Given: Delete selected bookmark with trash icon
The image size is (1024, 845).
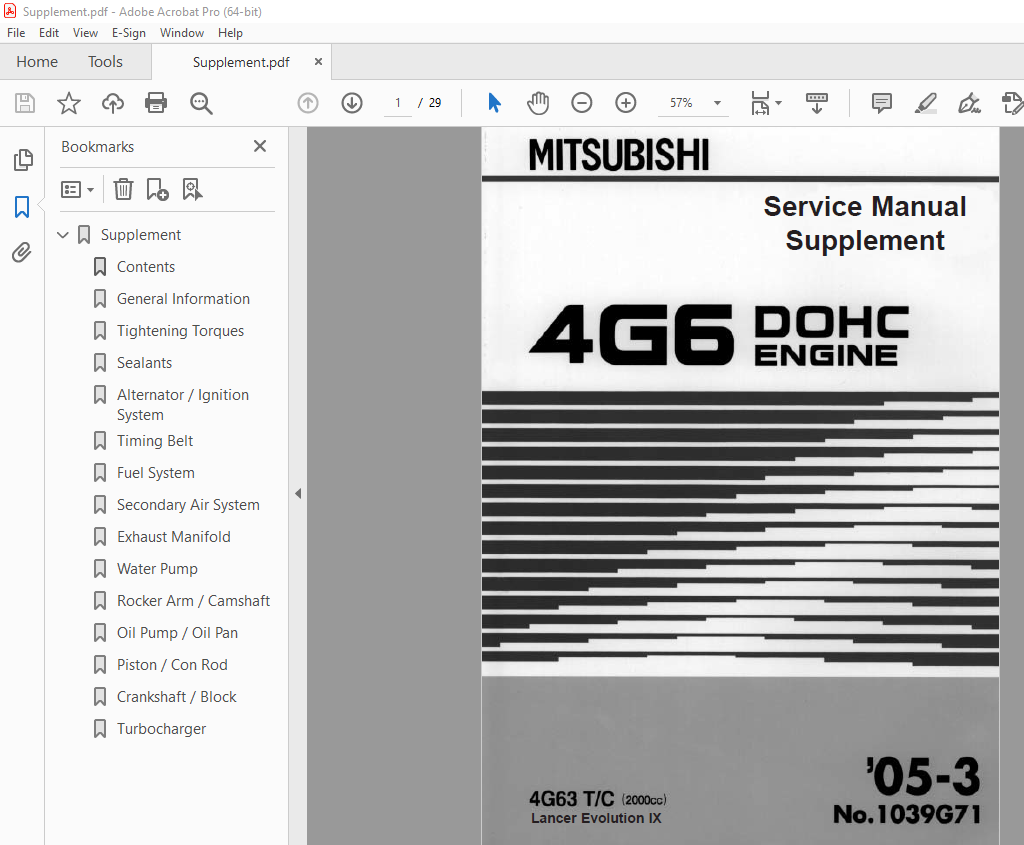Looking at the screenshot, I should (x=123, y=189).
